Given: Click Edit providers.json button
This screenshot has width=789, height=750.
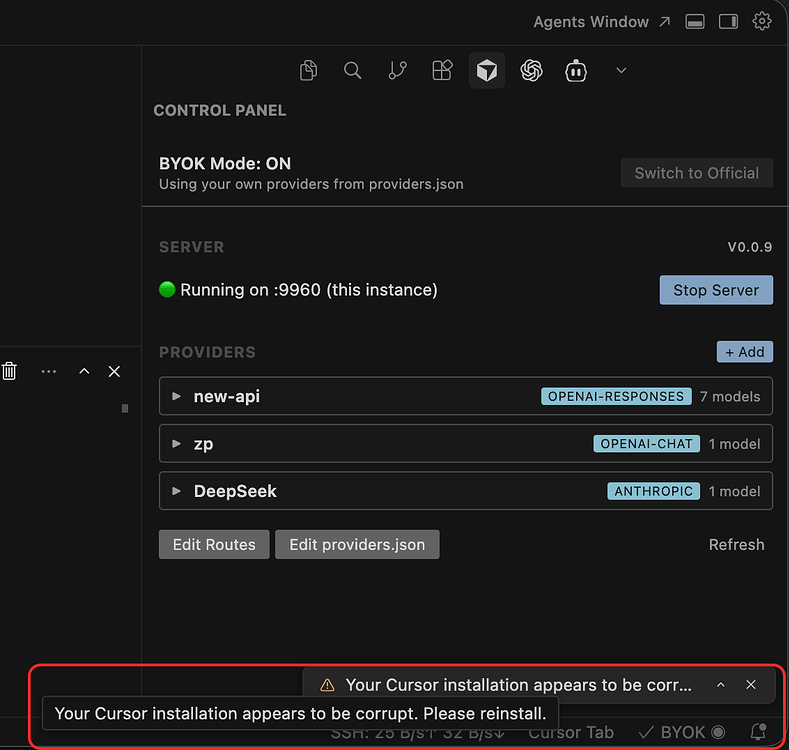Looking at the screenshot, I should click(x=357, y=544).
